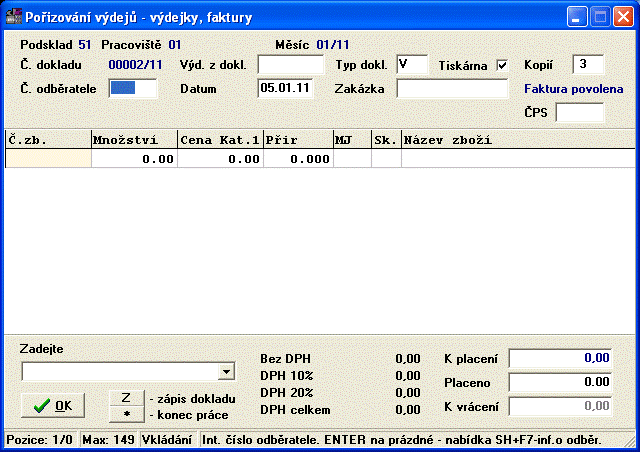Screen dimensions: 640x452
Task: Confirm with the OK button
Action: (53, 405)
